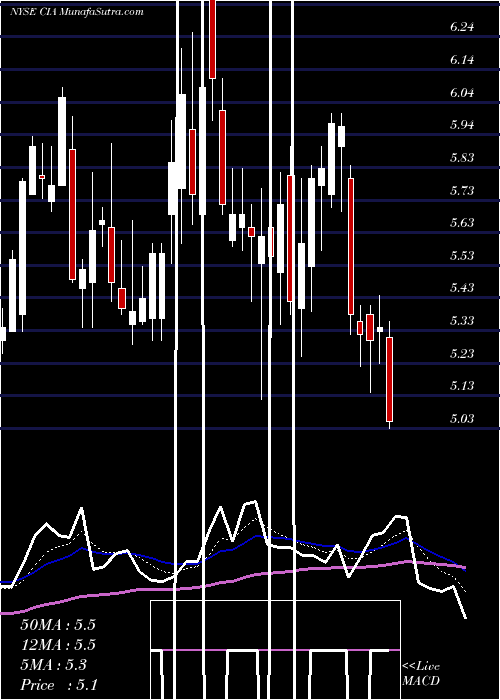The height and width of the screenshot is (700, 500).
Task: Click the 5.73 price axis label
Action: point(462,191)
